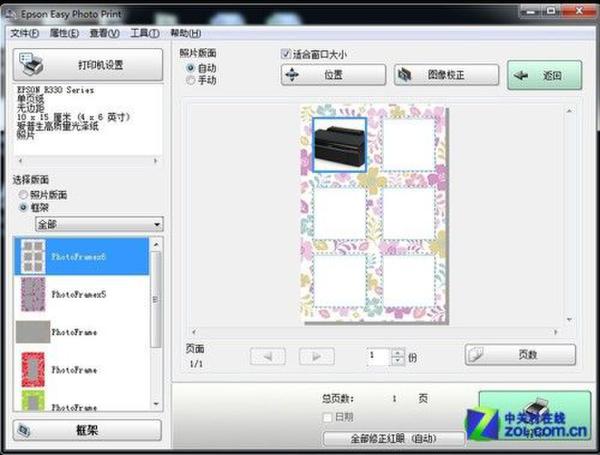Click the move-arrows icon on 位置 button
The width and height of the screenshot is (600, 455).
(292, 75)
